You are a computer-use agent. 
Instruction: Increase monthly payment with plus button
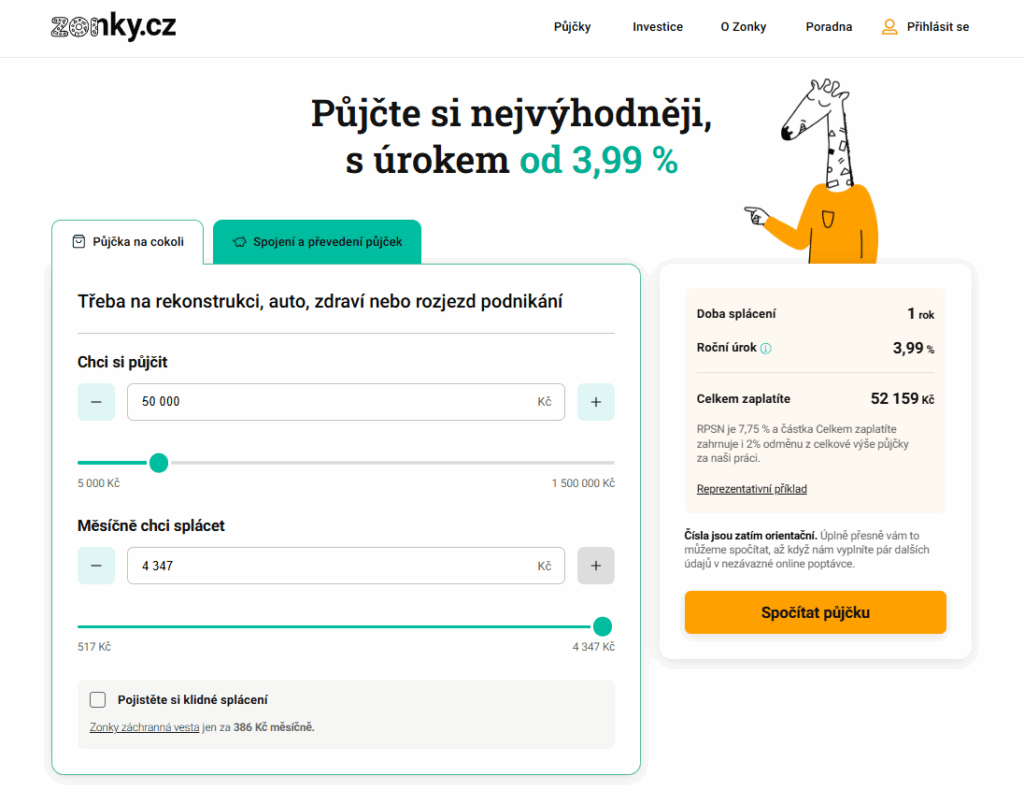[596, 566]
